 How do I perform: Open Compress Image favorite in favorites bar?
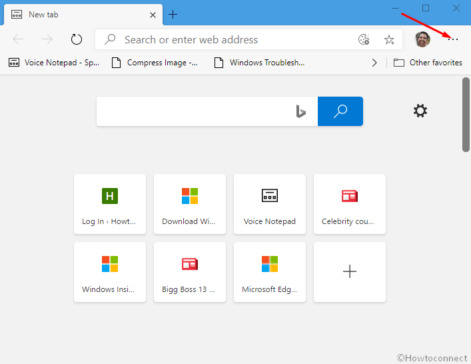click(154, 62)
